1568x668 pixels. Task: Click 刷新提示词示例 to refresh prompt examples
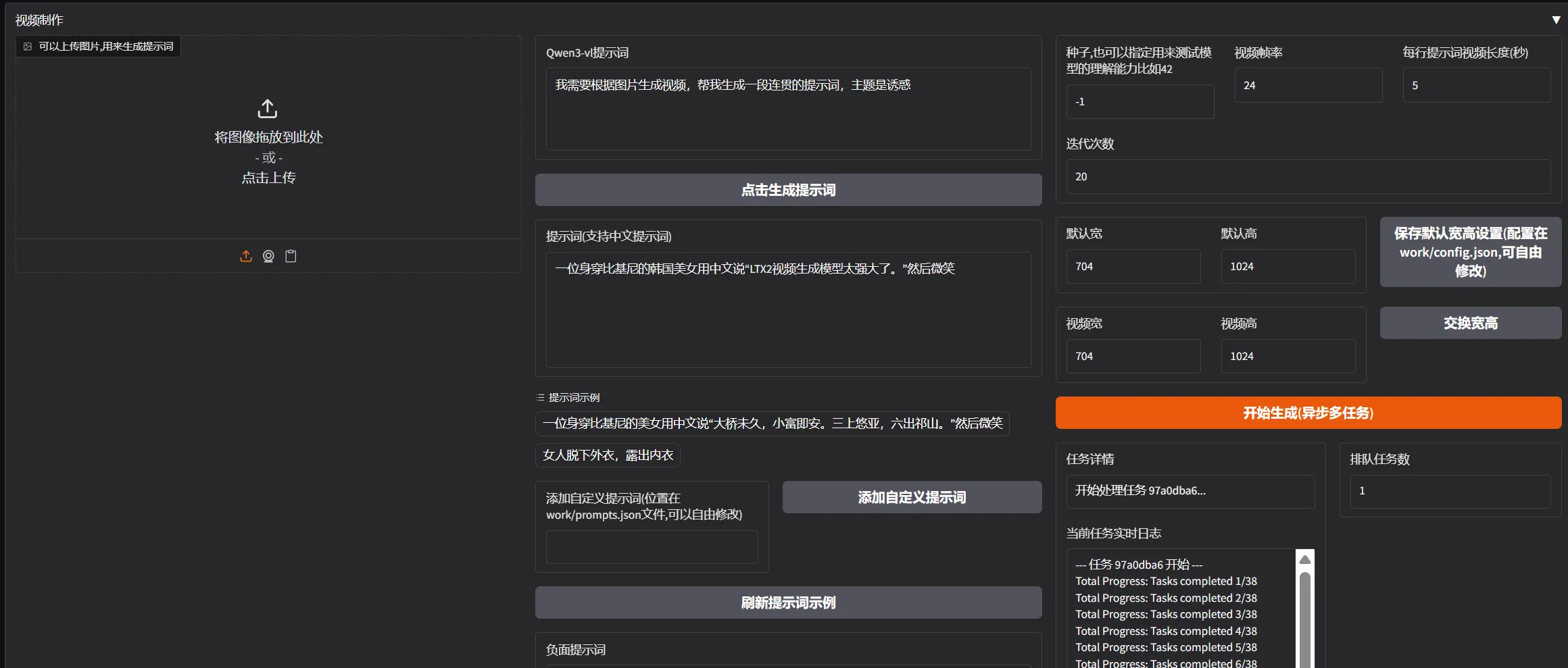(788, 602)
